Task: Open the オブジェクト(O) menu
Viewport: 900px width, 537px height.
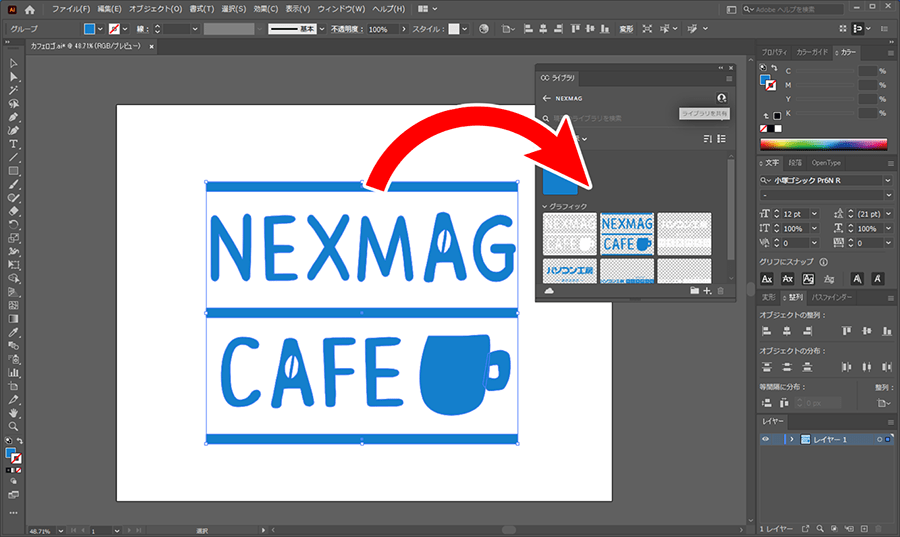Action: pos(155,9)
